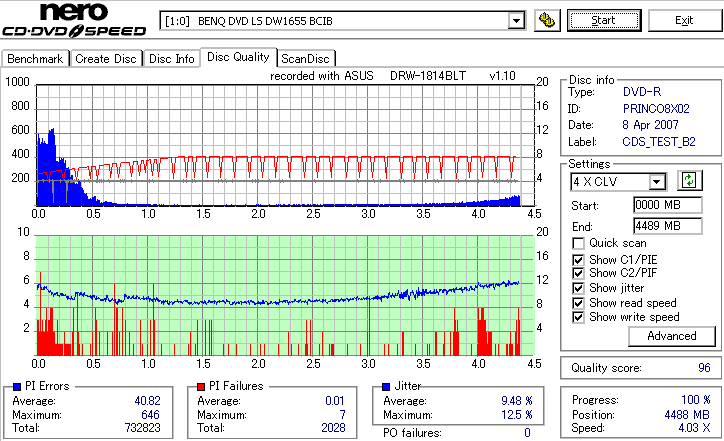Screen dimensions: 724x441
Task: Click the Jitter maximum 12.5 % value
Action: (517, 415)
